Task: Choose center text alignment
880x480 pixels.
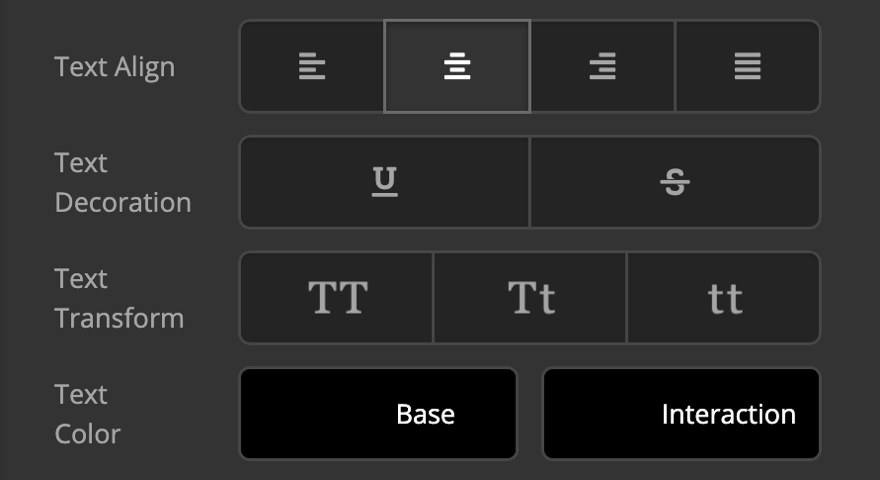Action: click(x=457, y=66)
